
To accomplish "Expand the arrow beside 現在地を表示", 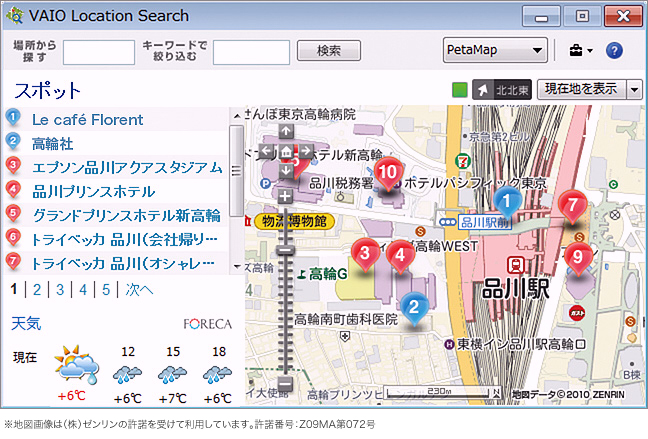I will click(x=634, y=90).
